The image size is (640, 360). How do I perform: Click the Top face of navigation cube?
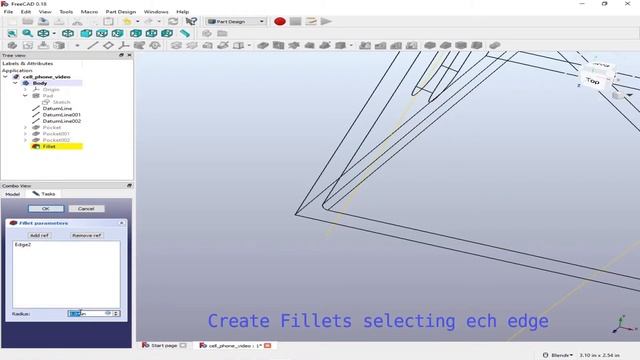(593, 80)
